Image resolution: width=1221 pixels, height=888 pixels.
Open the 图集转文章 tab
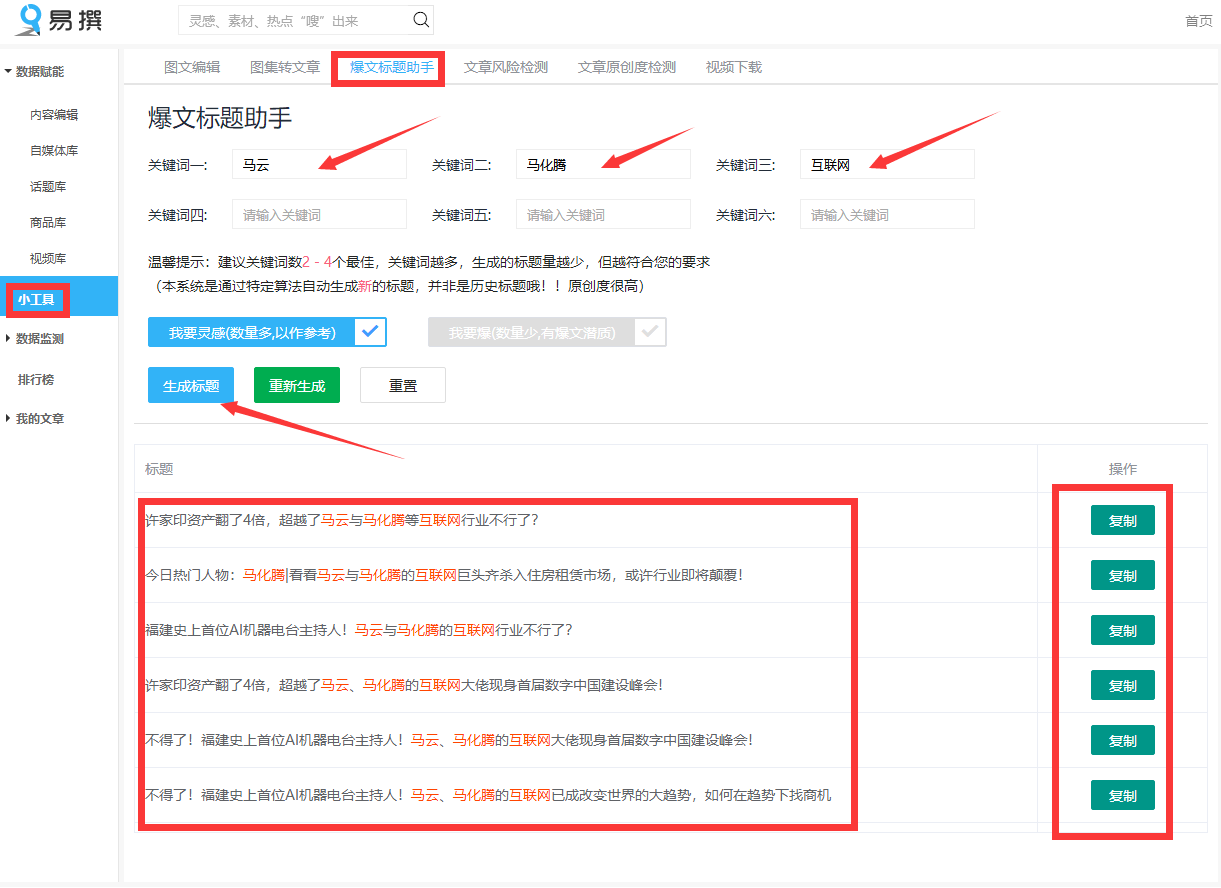[285, 67]
